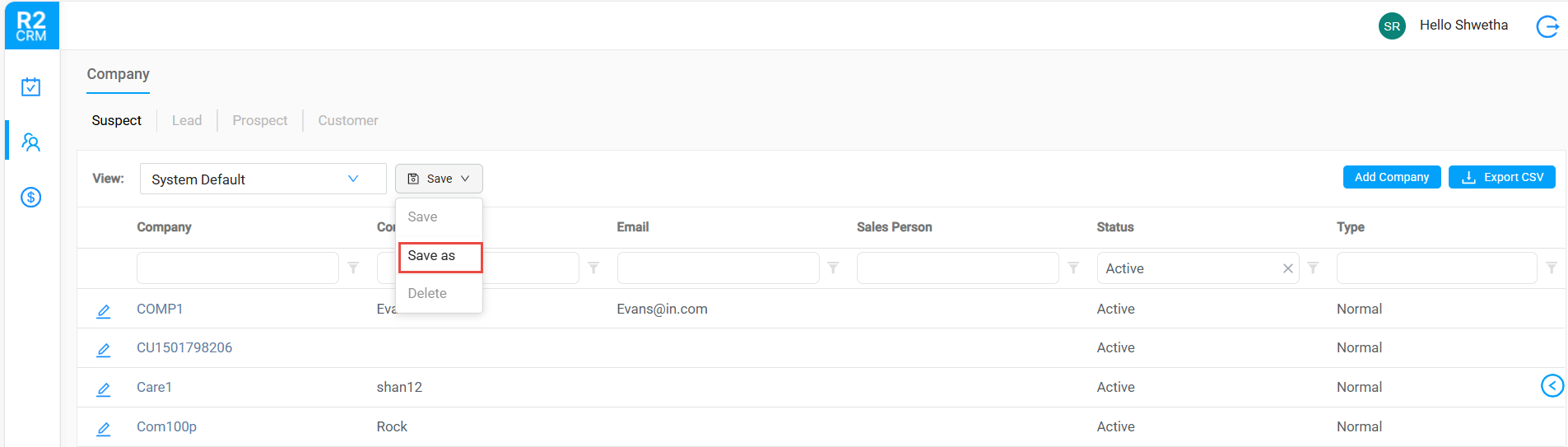Click the Type column filter icon

1552,268
